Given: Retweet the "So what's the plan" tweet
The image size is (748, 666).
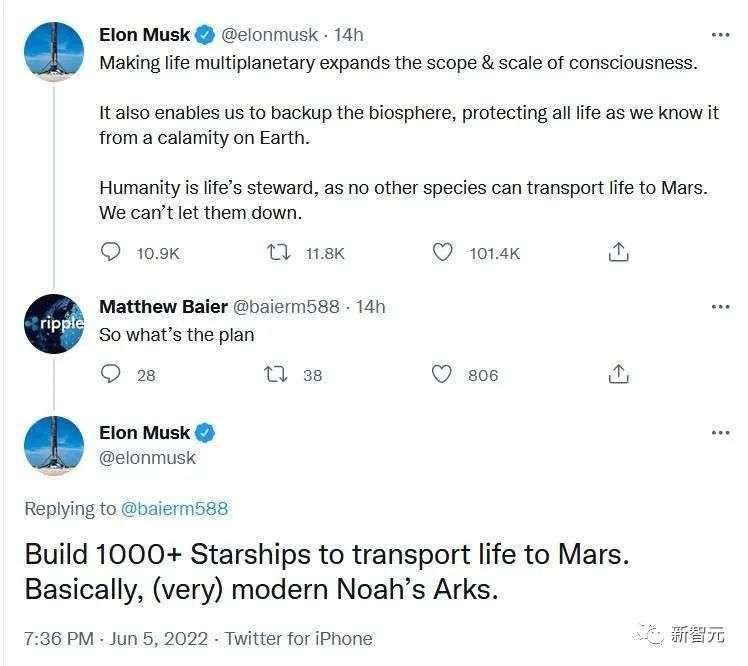Looking at the screenshot, I should (275, 374).
